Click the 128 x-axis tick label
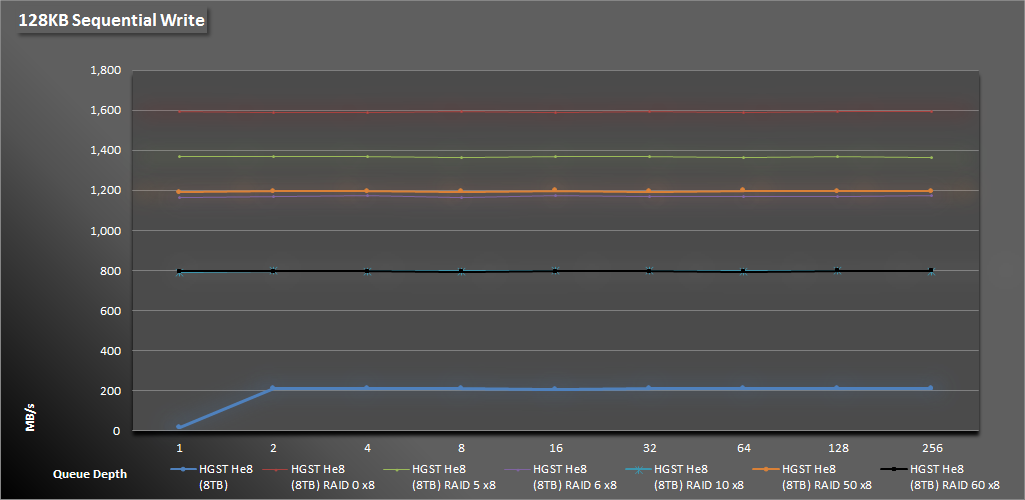Viewport: 1025px width, 500px height. click(x=837, y=448)
